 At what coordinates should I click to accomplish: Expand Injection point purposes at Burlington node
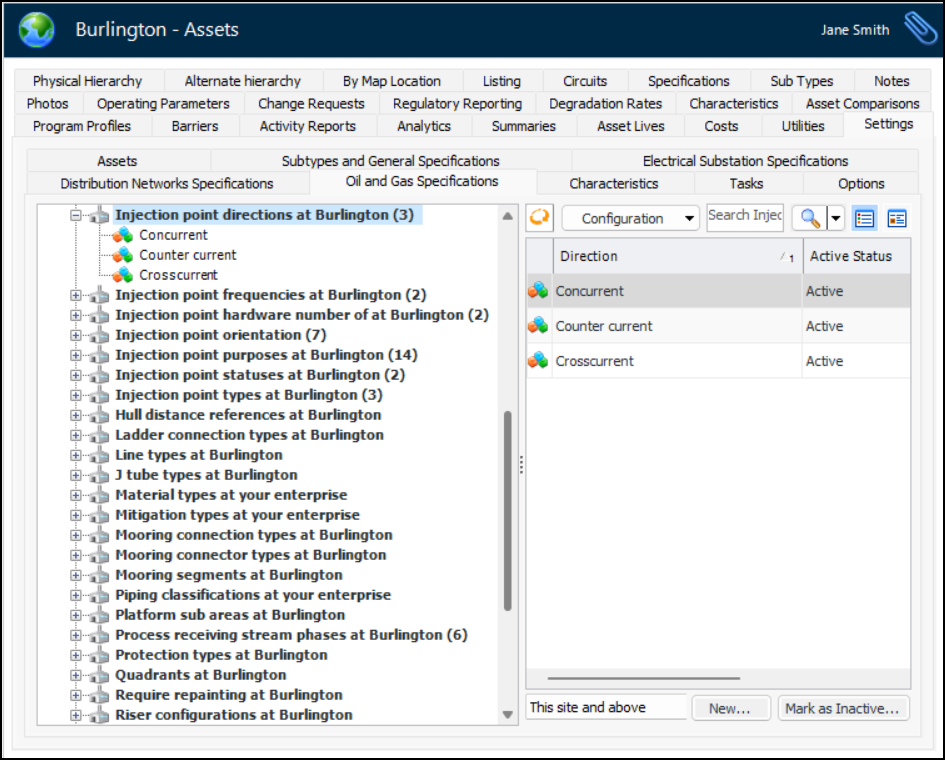75,355
